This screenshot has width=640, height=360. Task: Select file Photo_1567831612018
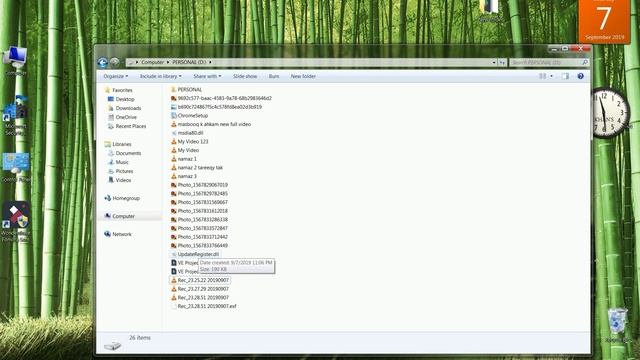click(x=202, y=211)
